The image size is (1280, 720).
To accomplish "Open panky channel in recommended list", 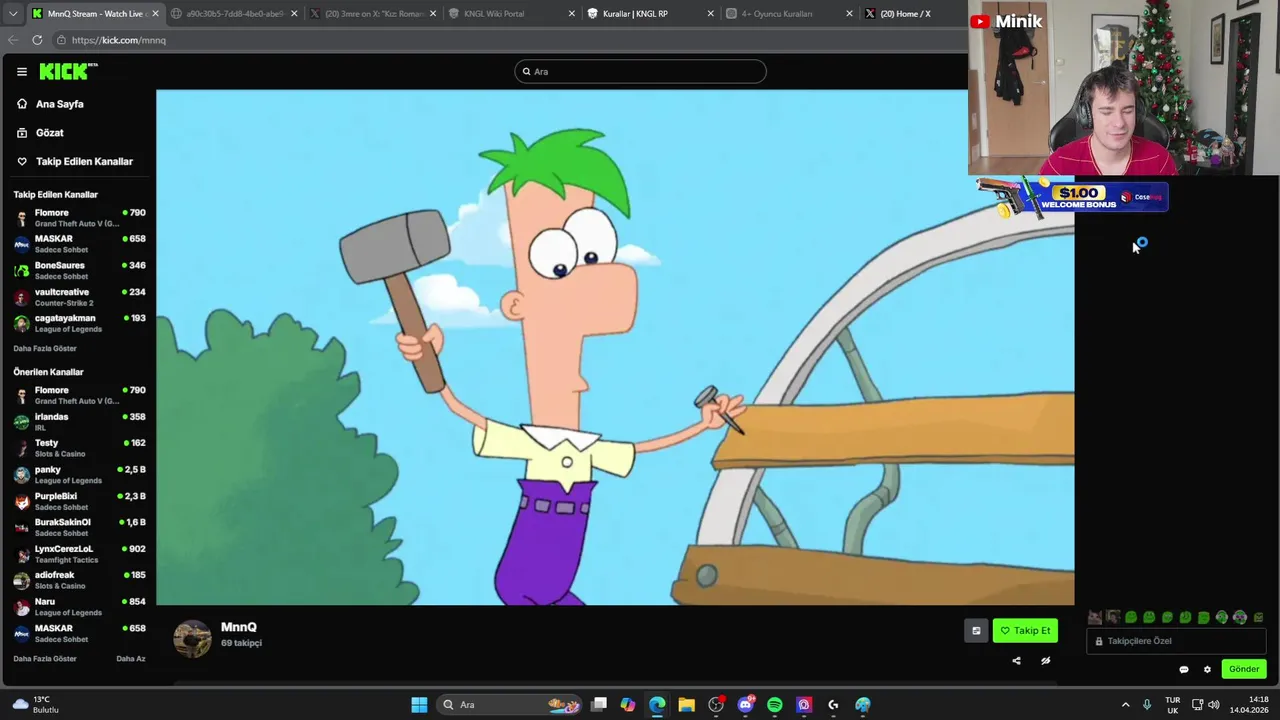I will coord(80,475).
